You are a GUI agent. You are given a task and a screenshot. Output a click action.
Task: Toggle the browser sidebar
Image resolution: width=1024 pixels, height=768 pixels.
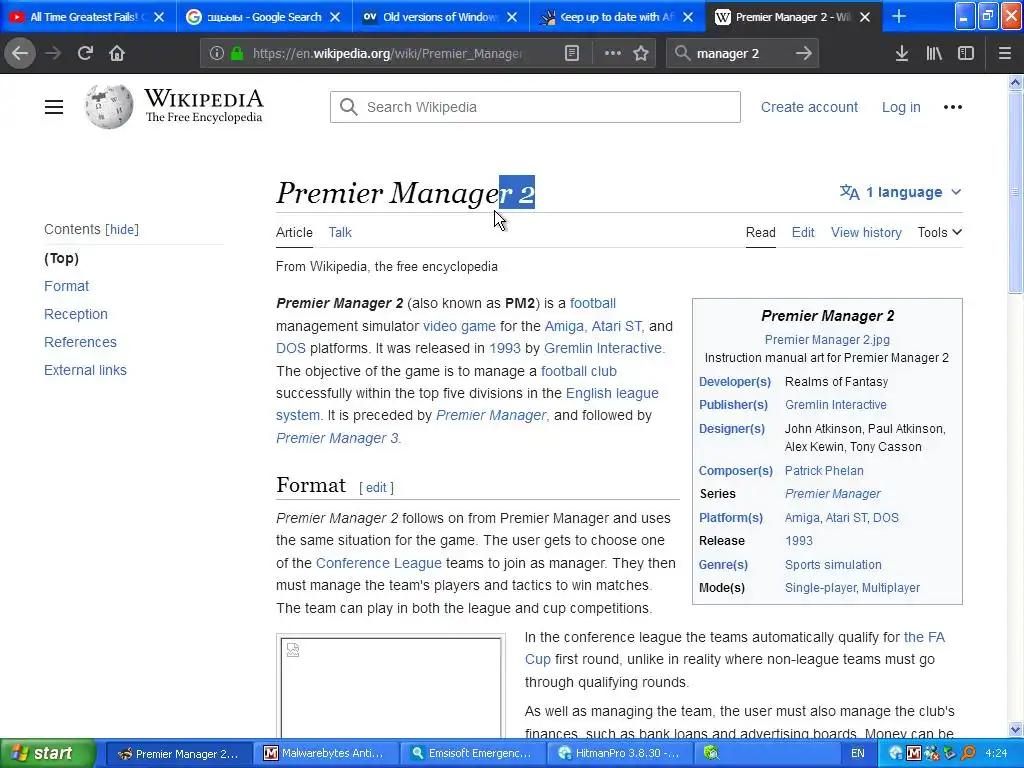(x=966, y=53)
